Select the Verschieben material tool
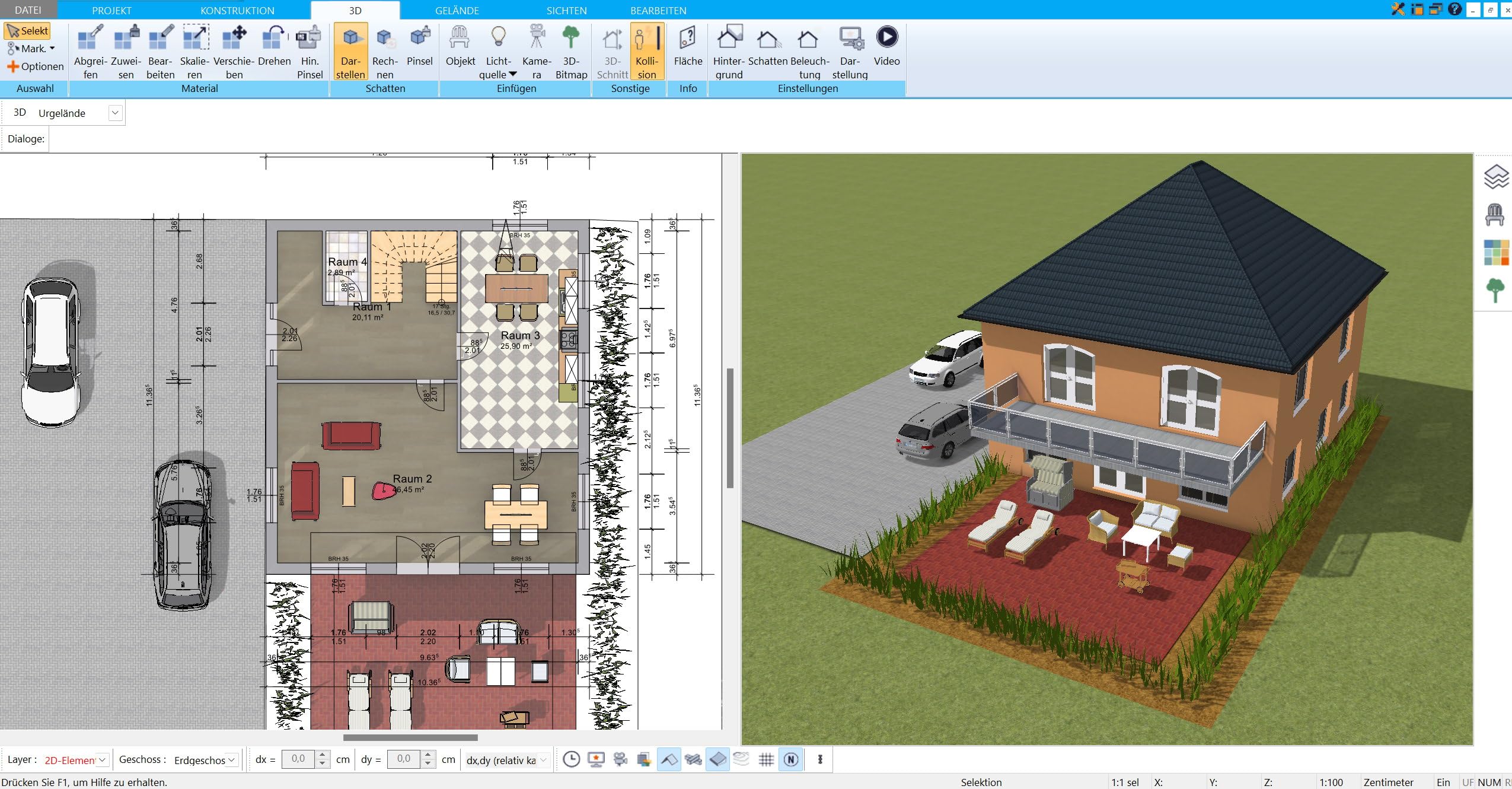The height and width of the screenshot is (789, 1512). 234,52
